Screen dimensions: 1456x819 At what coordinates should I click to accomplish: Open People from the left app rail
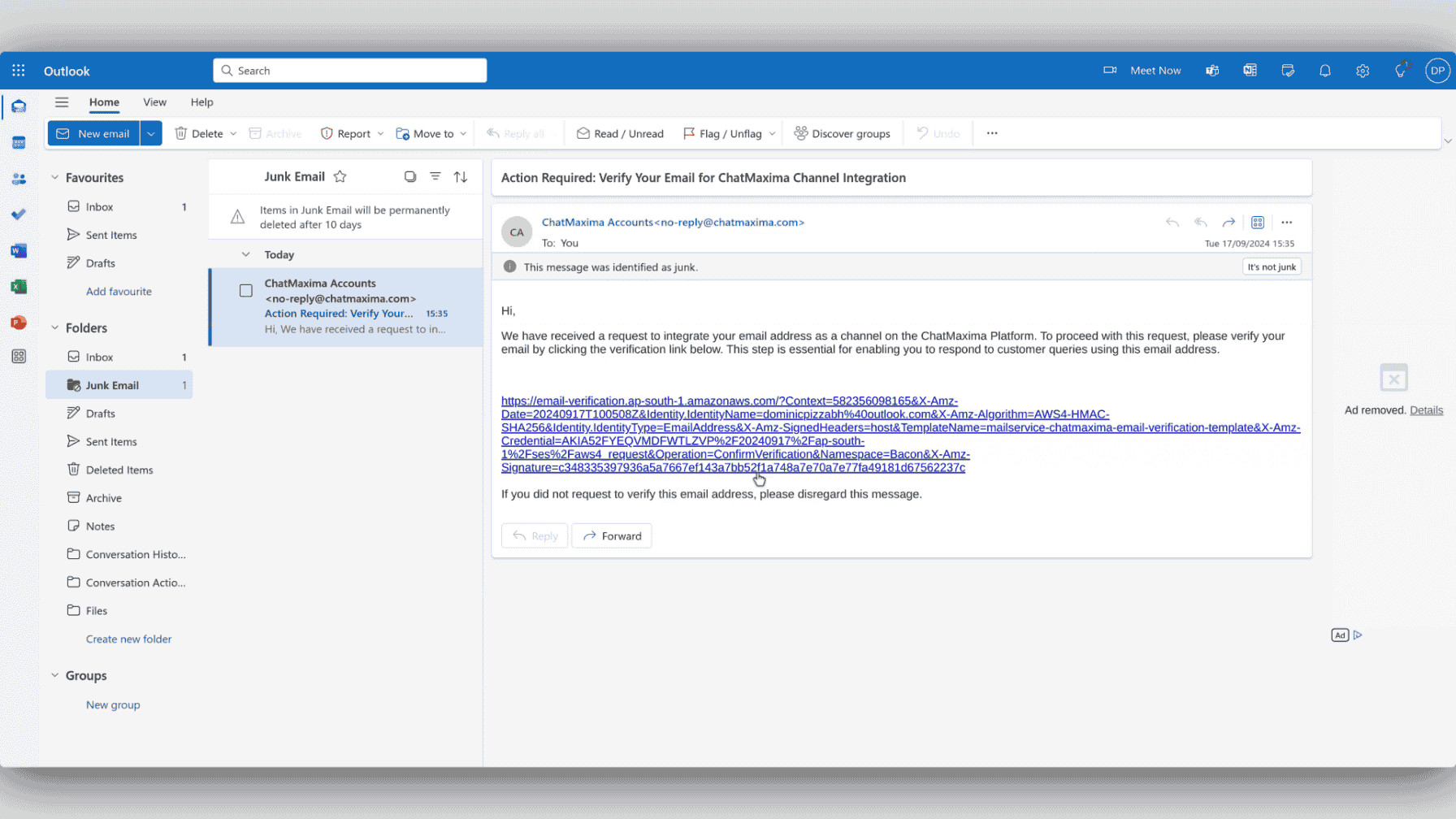click(x=19, y=179)
